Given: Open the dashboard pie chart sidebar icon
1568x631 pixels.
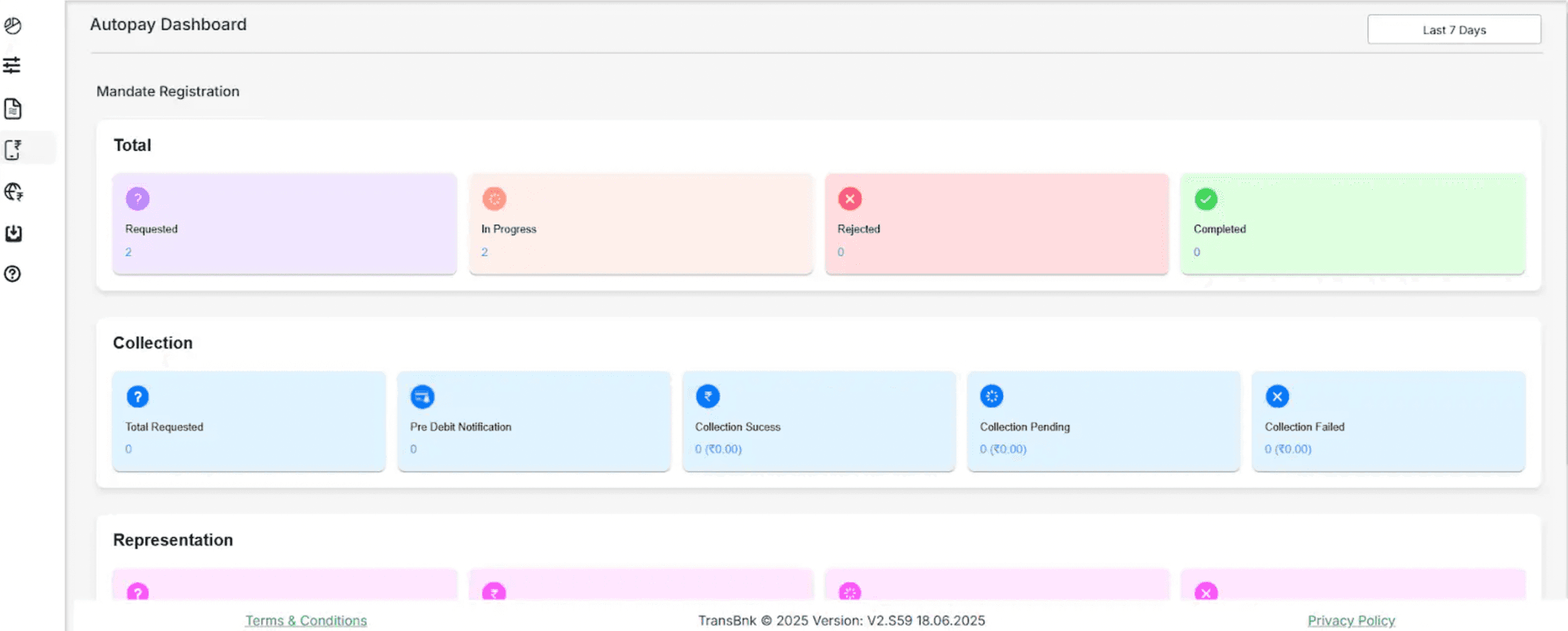Looking at the screenshot, I should 13,26.
